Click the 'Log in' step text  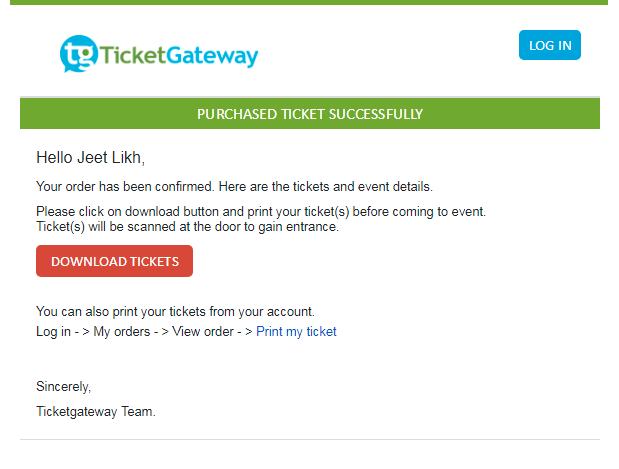pyautogui.click(x=53, y=332)
